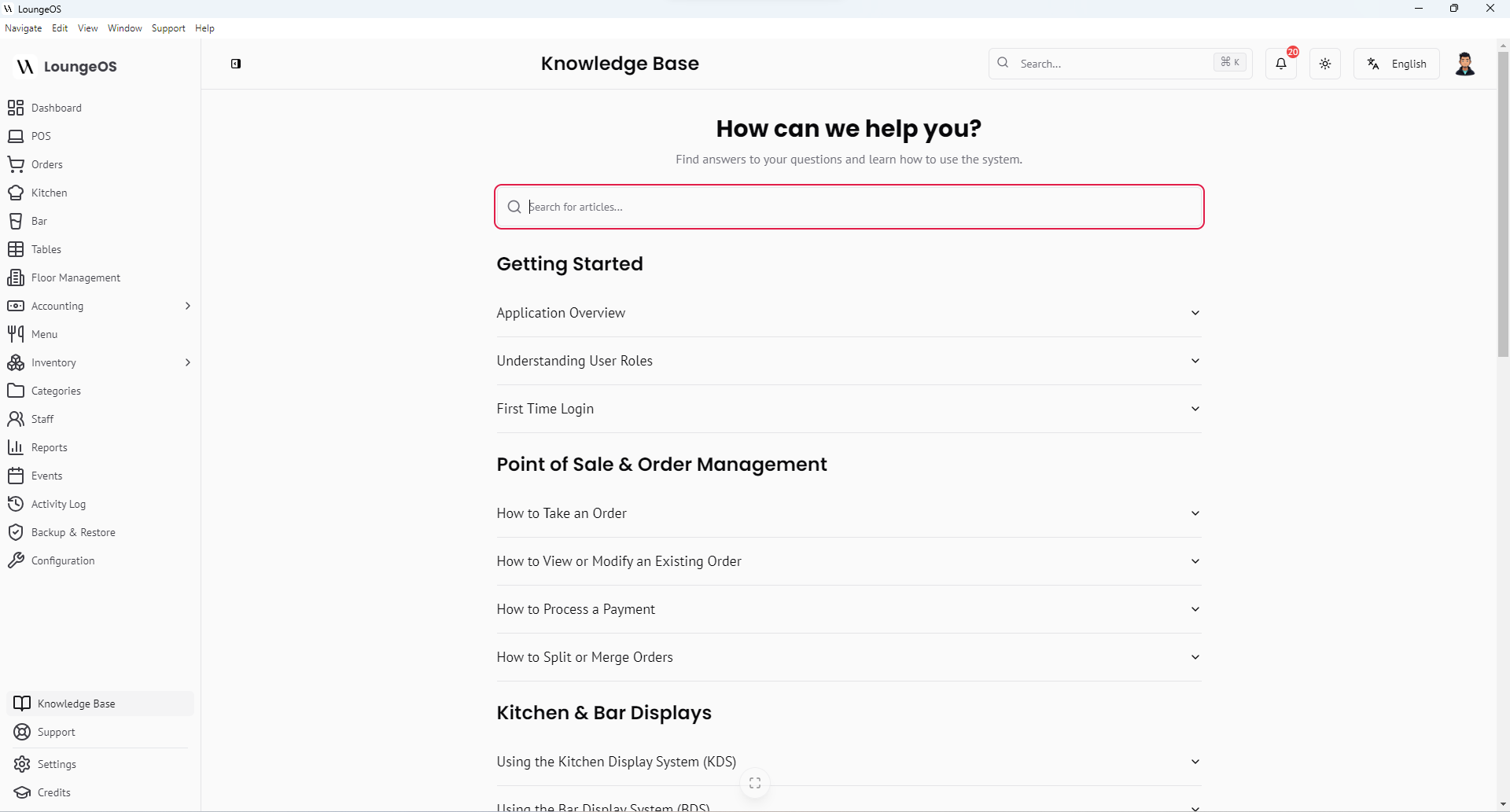Open the English language selector
Screen dimensions: 1510x812
coord(1397,64)
